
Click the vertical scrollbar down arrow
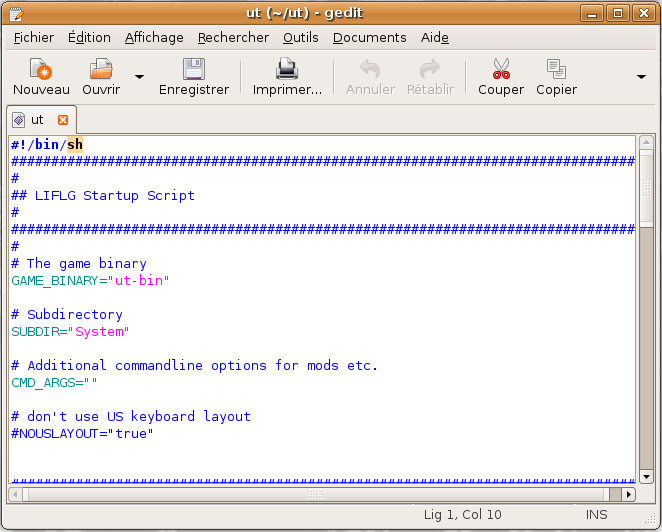(x=645, y=475)
